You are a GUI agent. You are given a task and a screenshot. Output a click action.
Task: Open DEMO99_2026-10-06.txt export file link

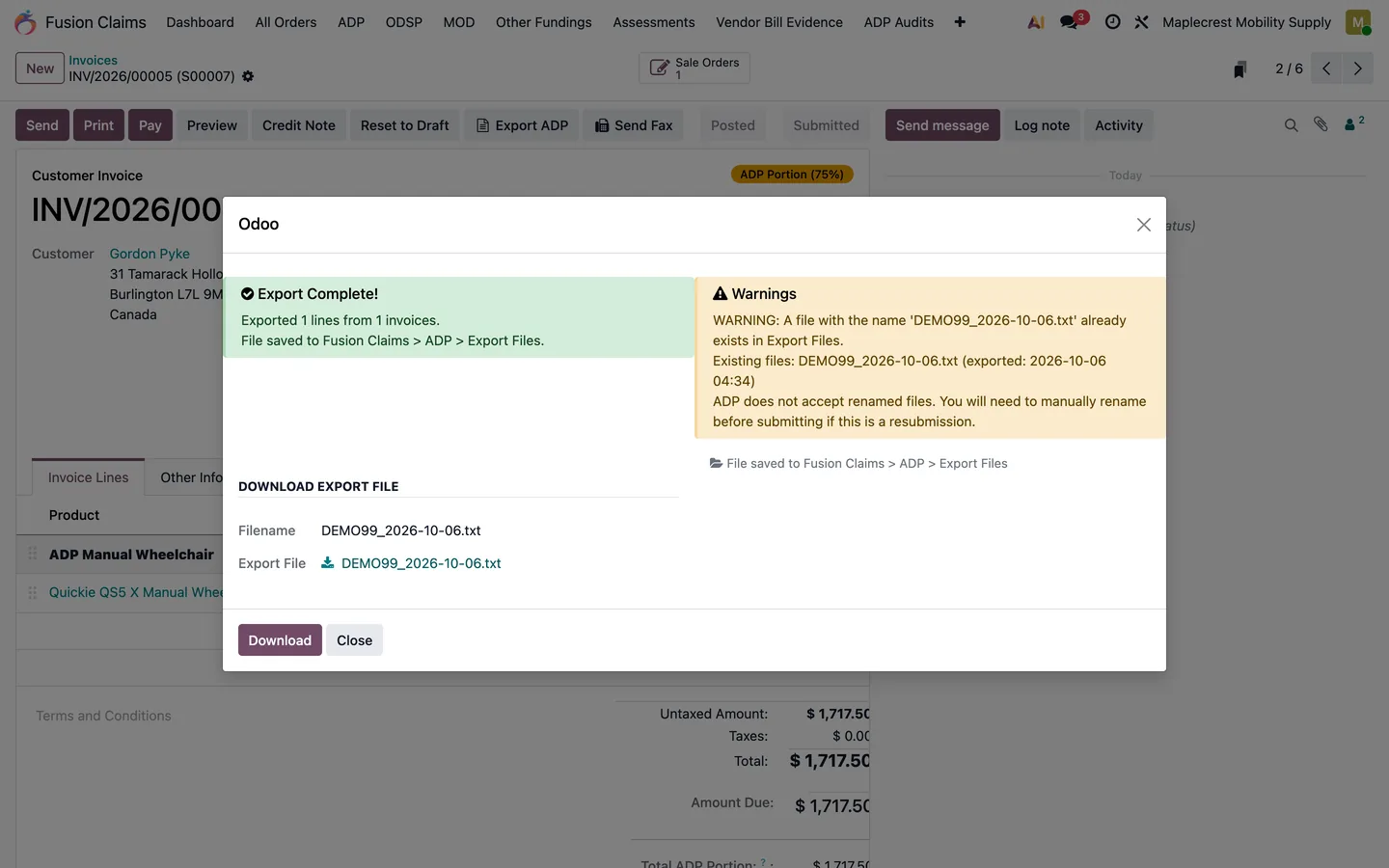[422, 563]
